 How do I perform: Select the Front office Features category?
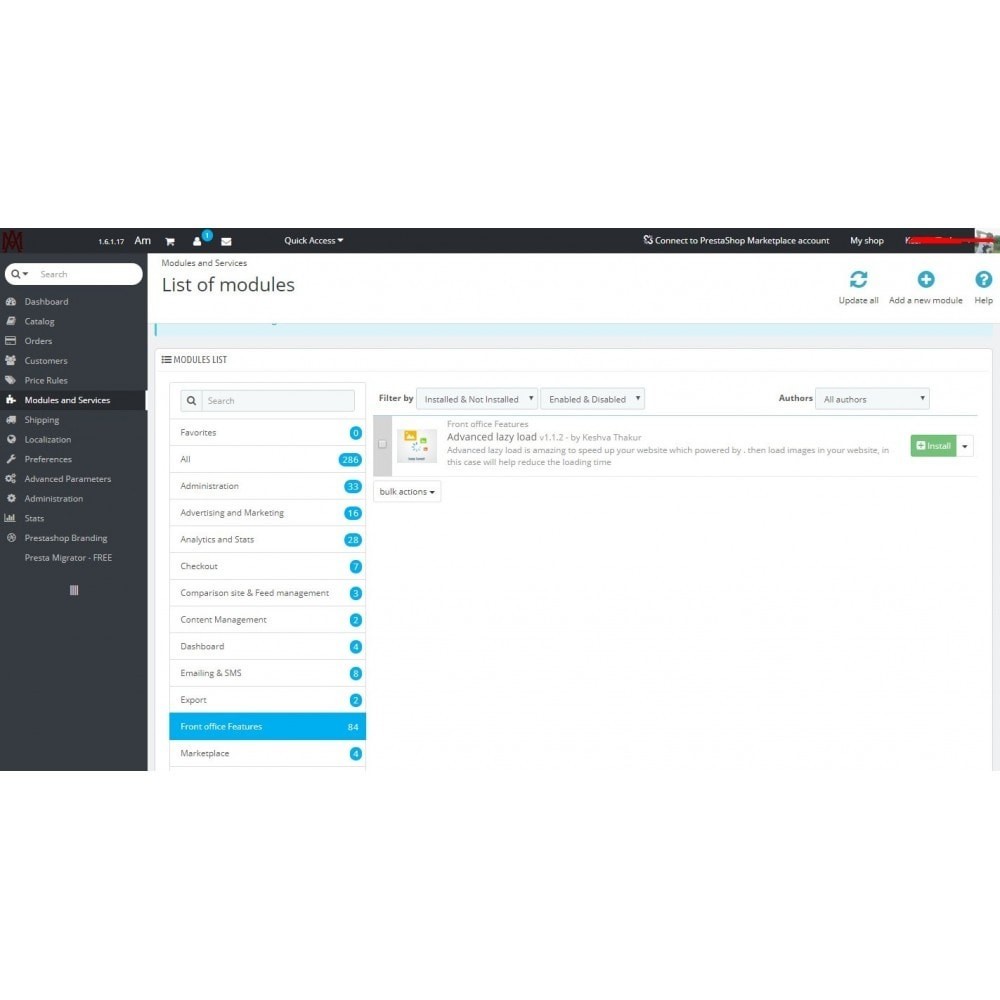(267, 727)
